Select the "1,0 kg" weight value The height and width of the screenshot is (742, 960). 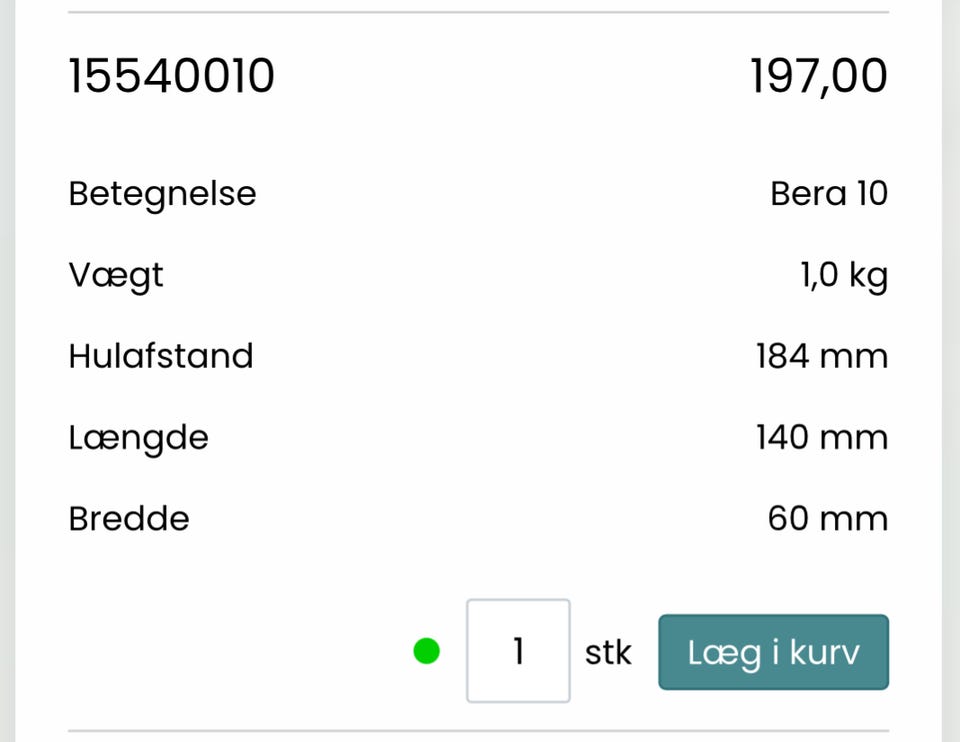pyautogui.click(x=844, y=275)
